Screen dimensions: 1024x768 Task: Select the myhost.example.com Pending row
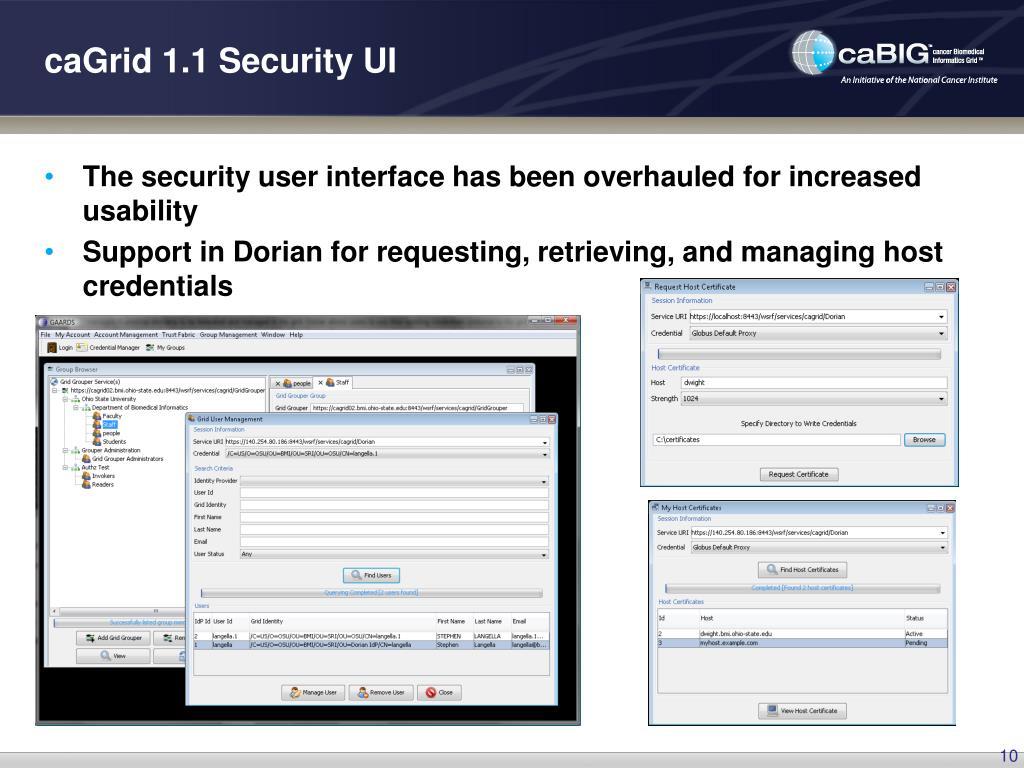(802, 643)
